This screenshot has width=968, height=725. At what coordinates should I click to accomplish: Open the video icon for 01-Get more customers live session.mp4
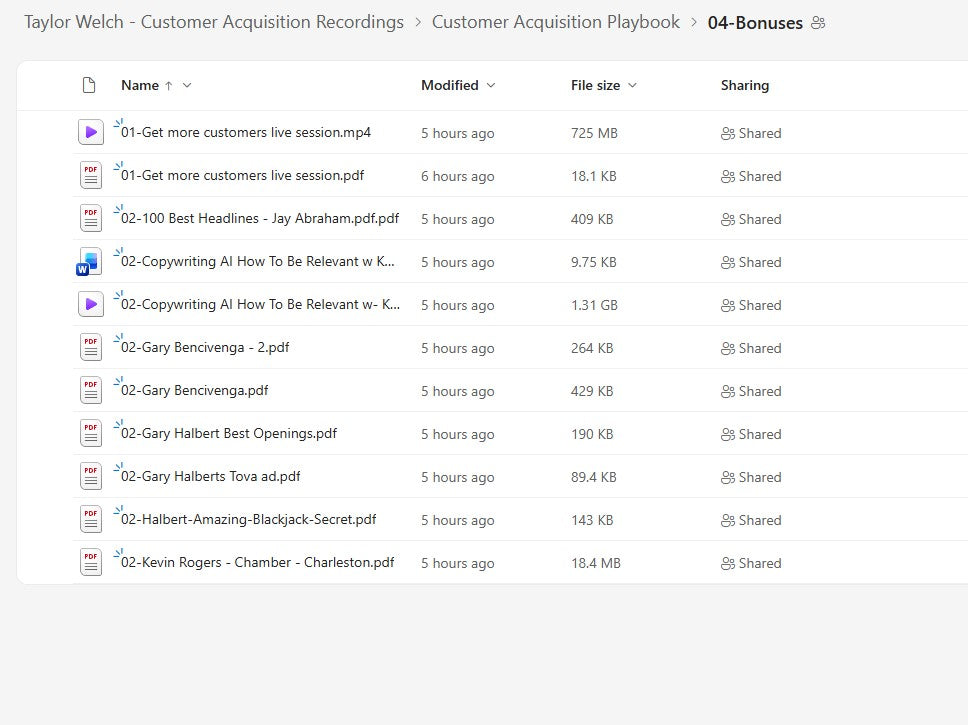[90, 131]
